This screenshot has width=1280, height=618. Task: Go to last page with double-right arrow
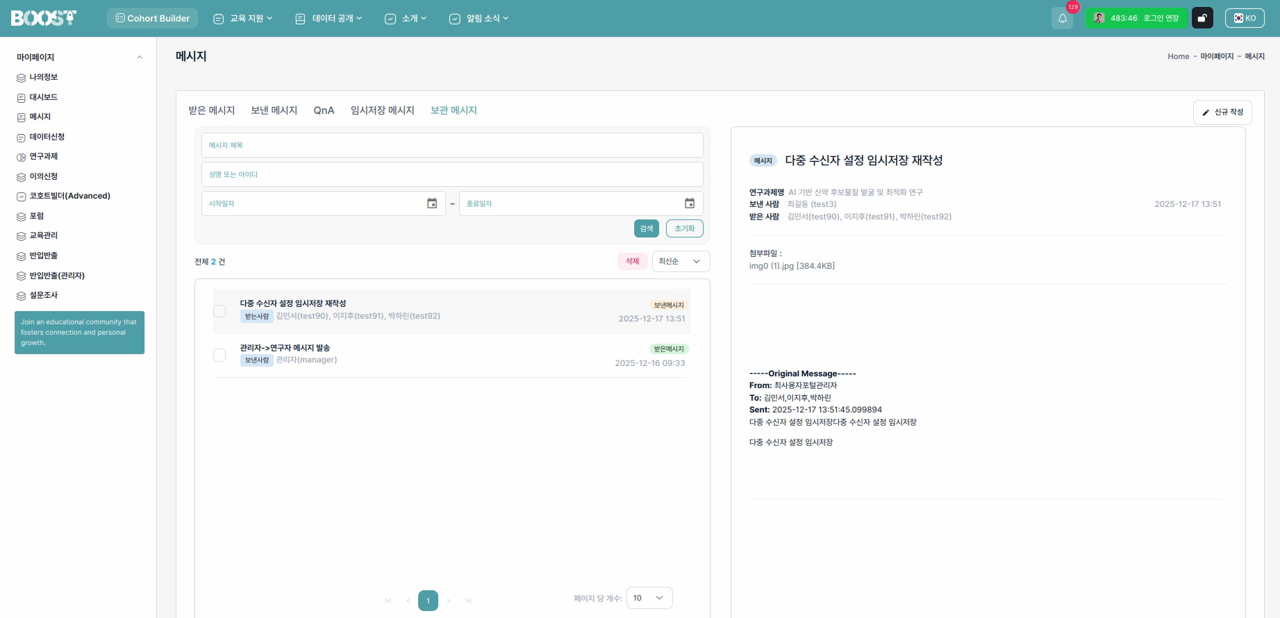click(x=468, y=601)
